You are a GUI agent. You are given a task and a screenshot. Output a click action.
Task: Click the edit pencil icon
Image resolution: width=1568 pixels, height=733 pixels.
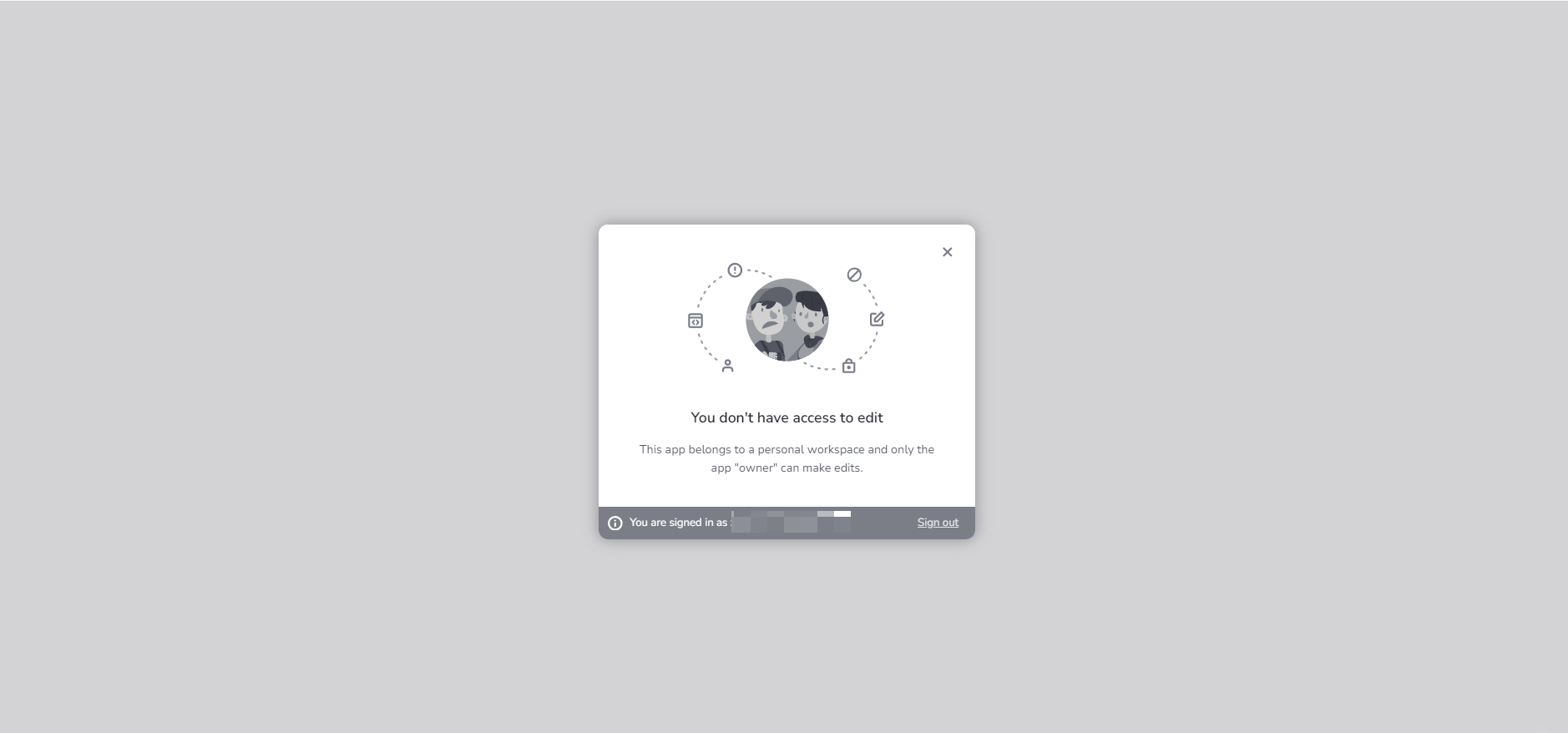coord(877,319)
